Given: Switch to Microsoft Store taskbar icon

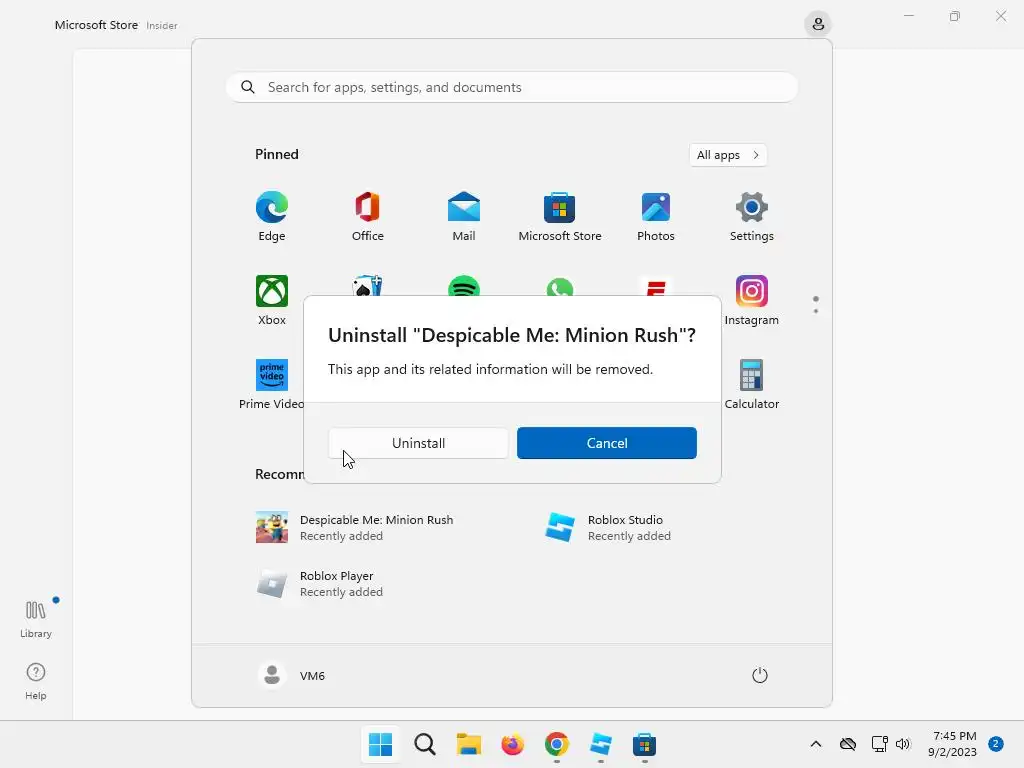Looking at the screenshot, I should click(644, 744).
